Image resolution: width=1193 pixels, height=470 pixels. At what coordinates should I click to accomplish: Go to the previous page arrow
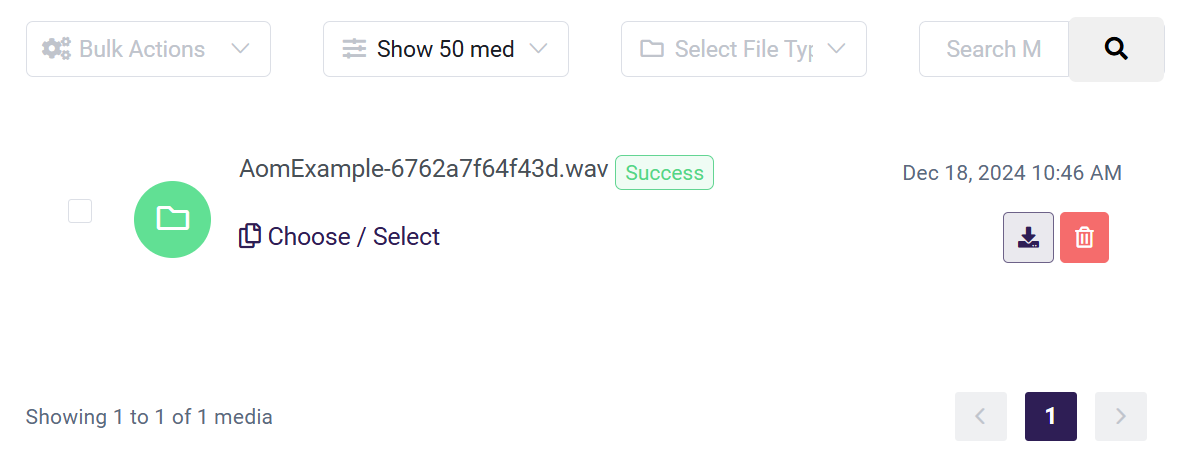980,416
